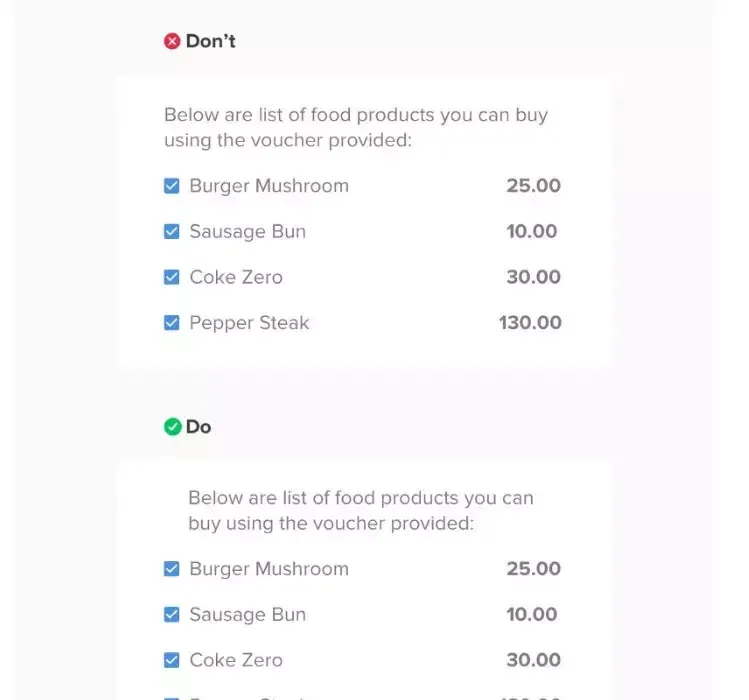Uncheck Sausage Bun checkbox in the Do card
Viewport: 749px width, 700px height.
(x=172, y=615)
